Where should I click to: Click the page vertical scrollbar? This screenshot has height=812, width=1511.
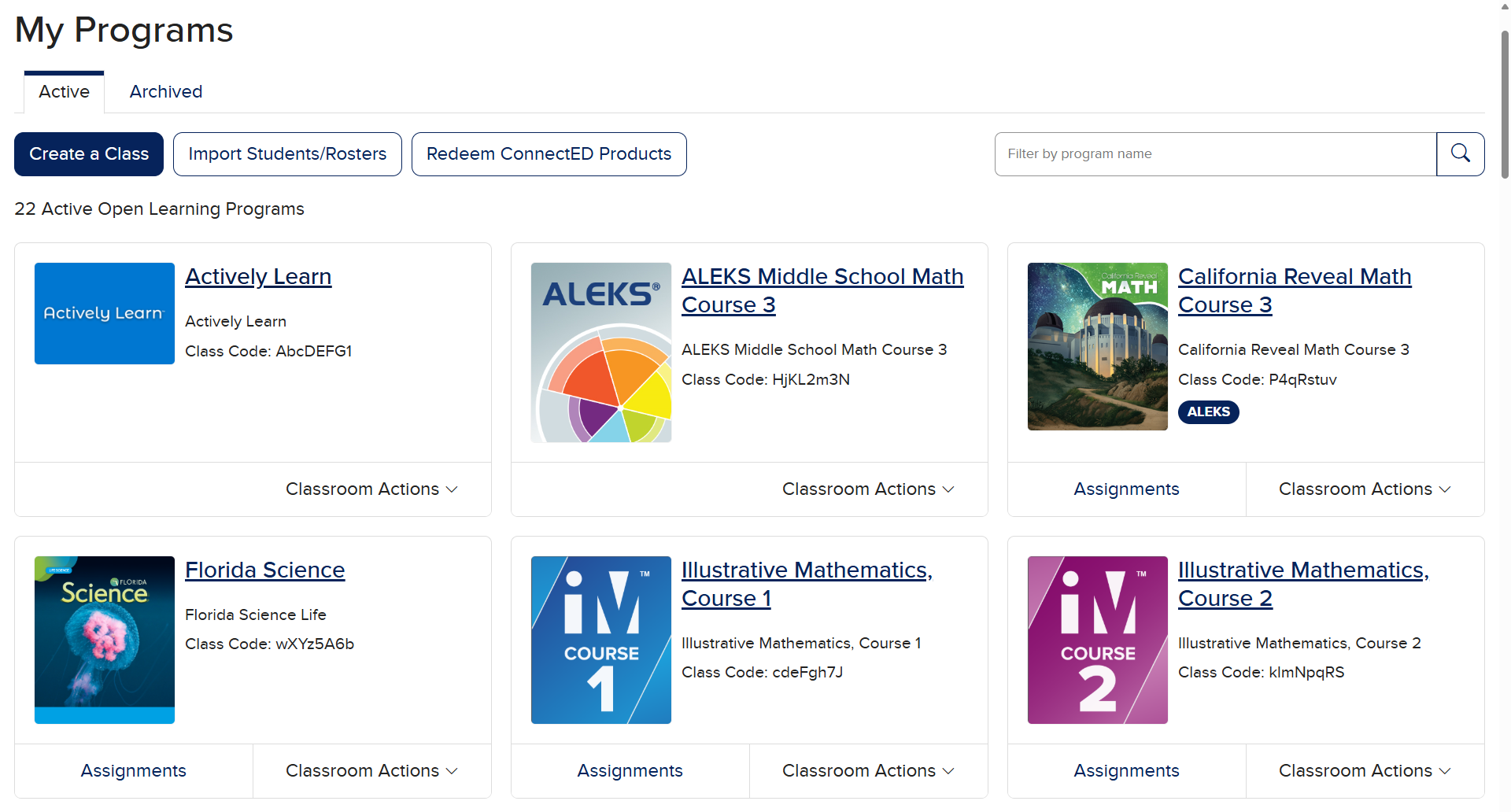pyautogui.click(x=1505, y=102)
